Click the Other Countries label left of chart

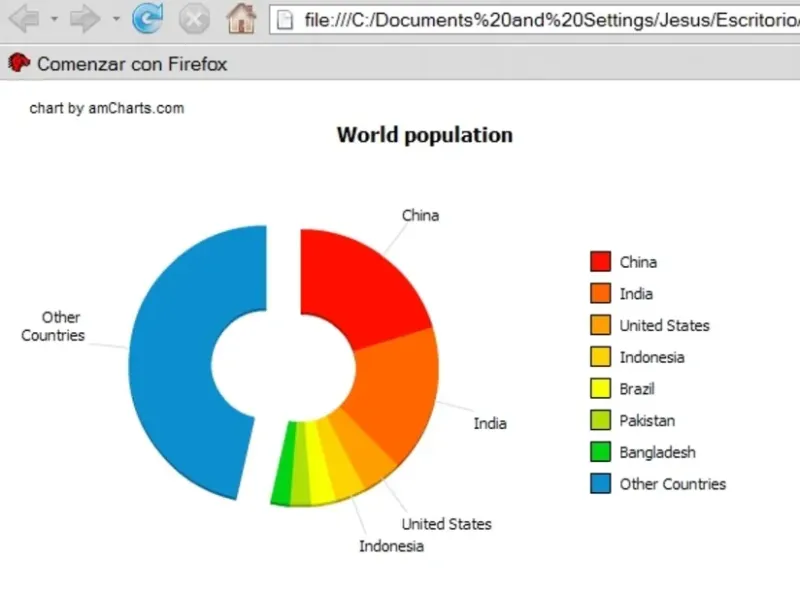[x=53, y=327]
